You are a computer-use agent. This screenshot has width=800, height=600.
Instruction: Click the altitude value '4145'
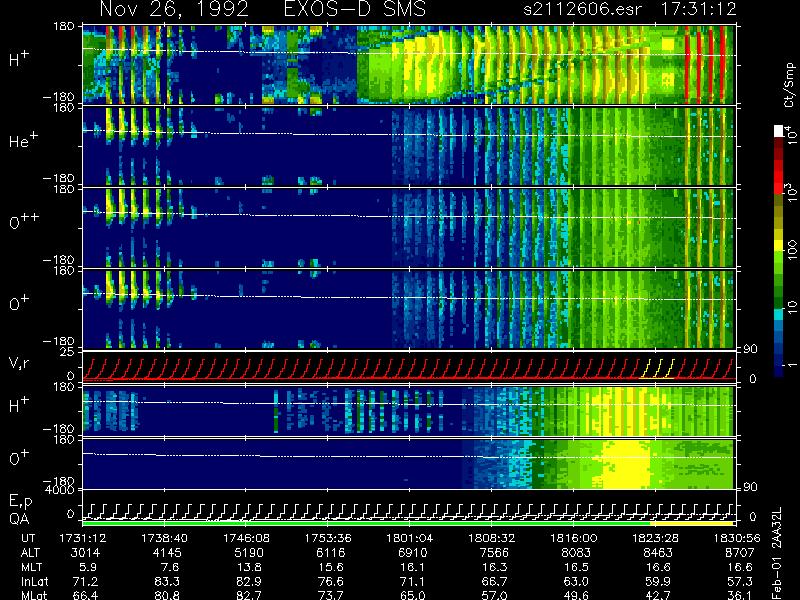click(167, 553)
